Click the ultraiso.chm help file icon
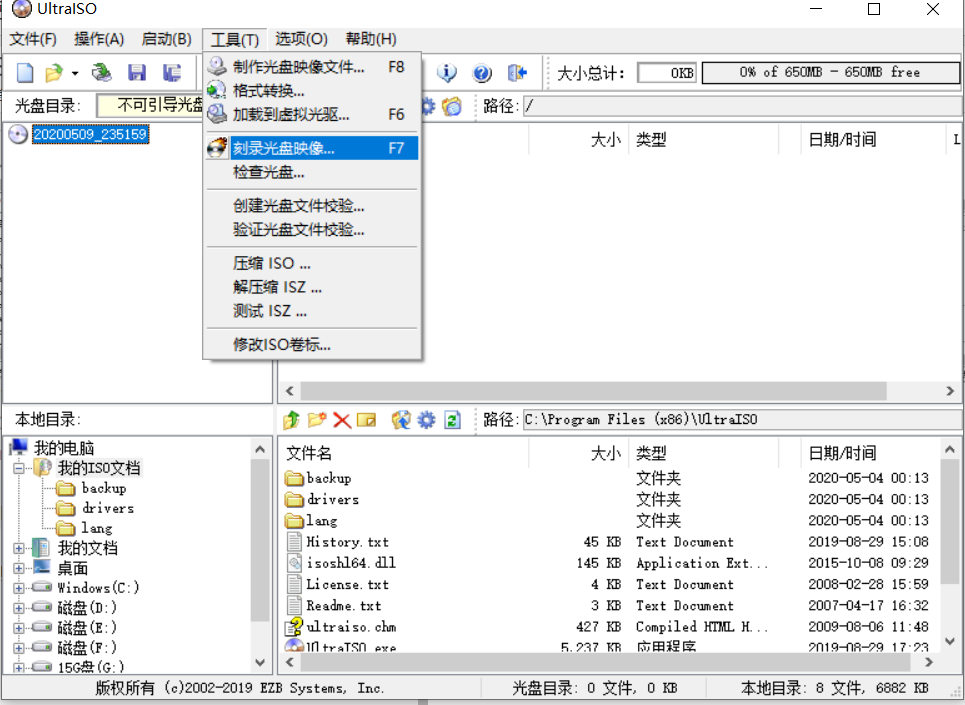The width and height of the screenshot is (965, 705). tap(294, 627)
